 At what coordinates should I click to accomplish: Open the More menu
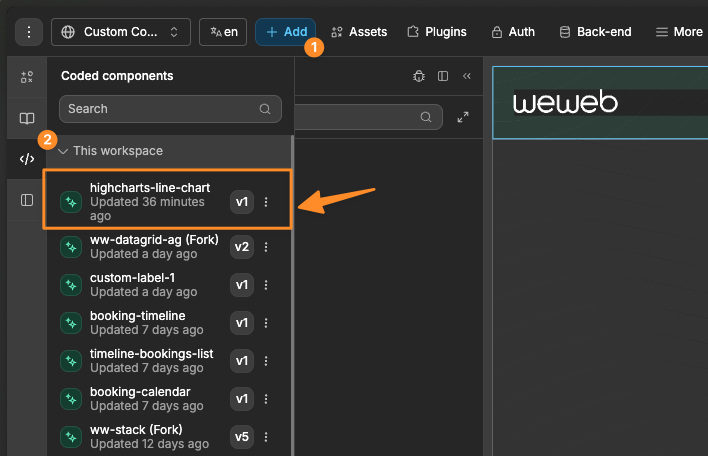(x=679, y=32)
